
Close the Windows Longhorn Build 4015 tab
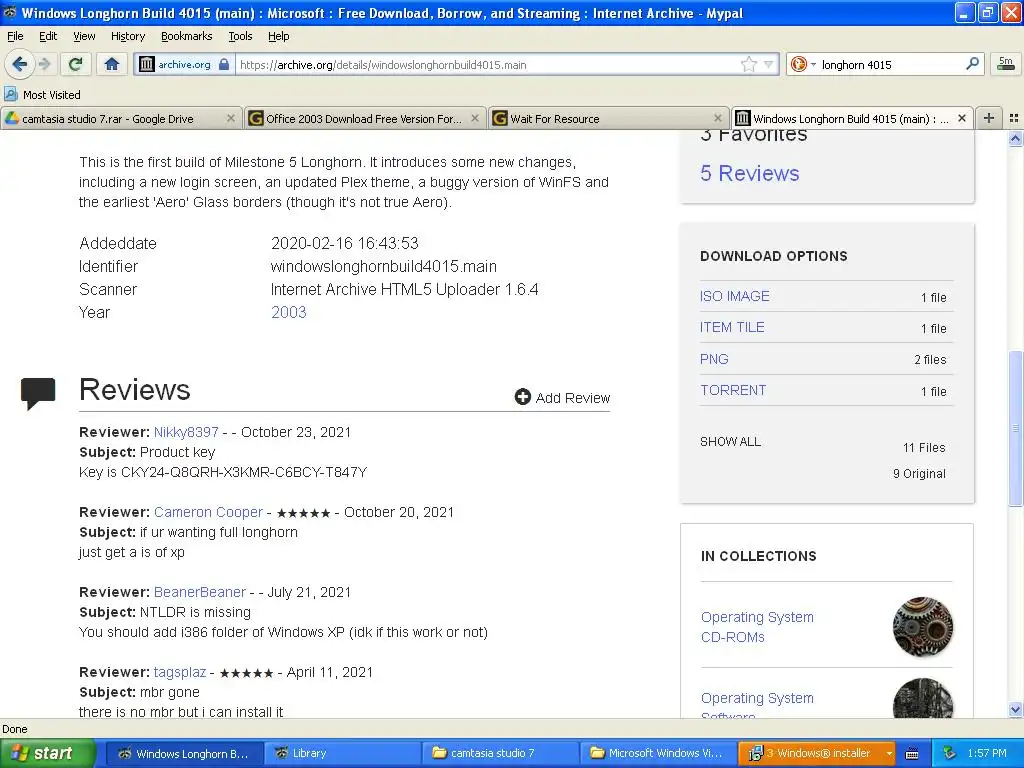coord(961,118)
